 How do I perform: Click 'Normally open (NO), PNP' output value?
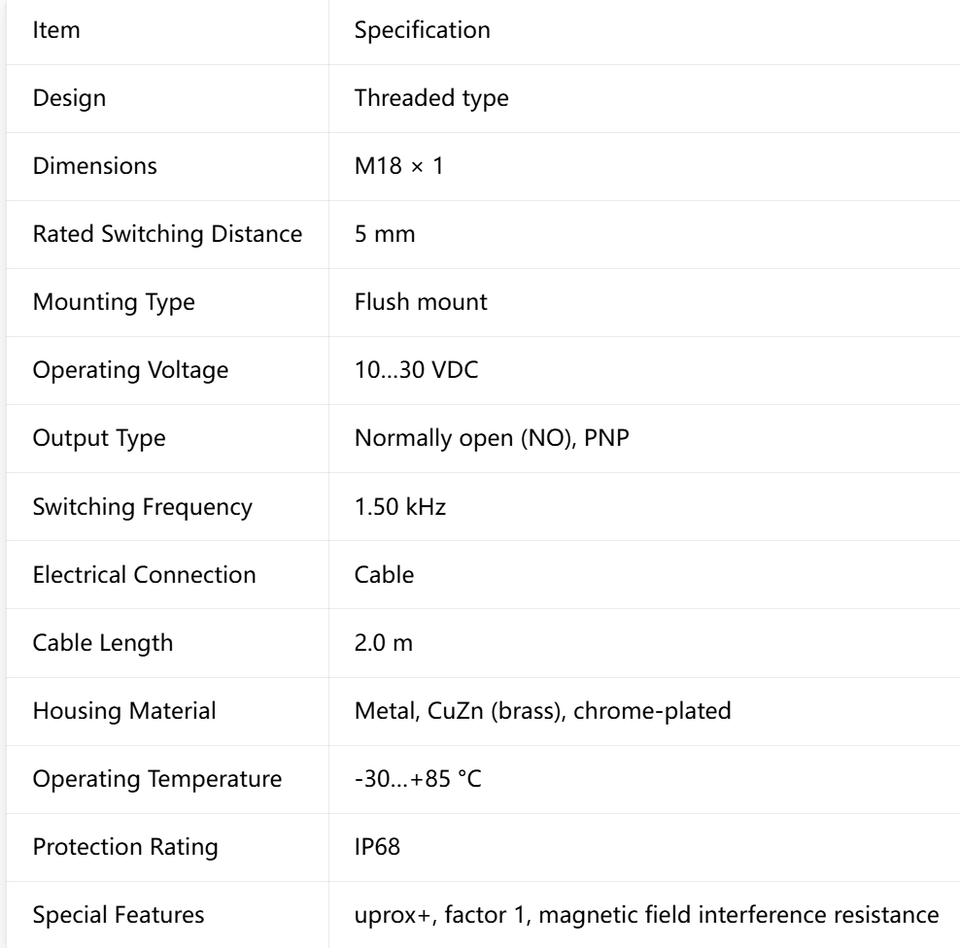click(x=492, y=438)
